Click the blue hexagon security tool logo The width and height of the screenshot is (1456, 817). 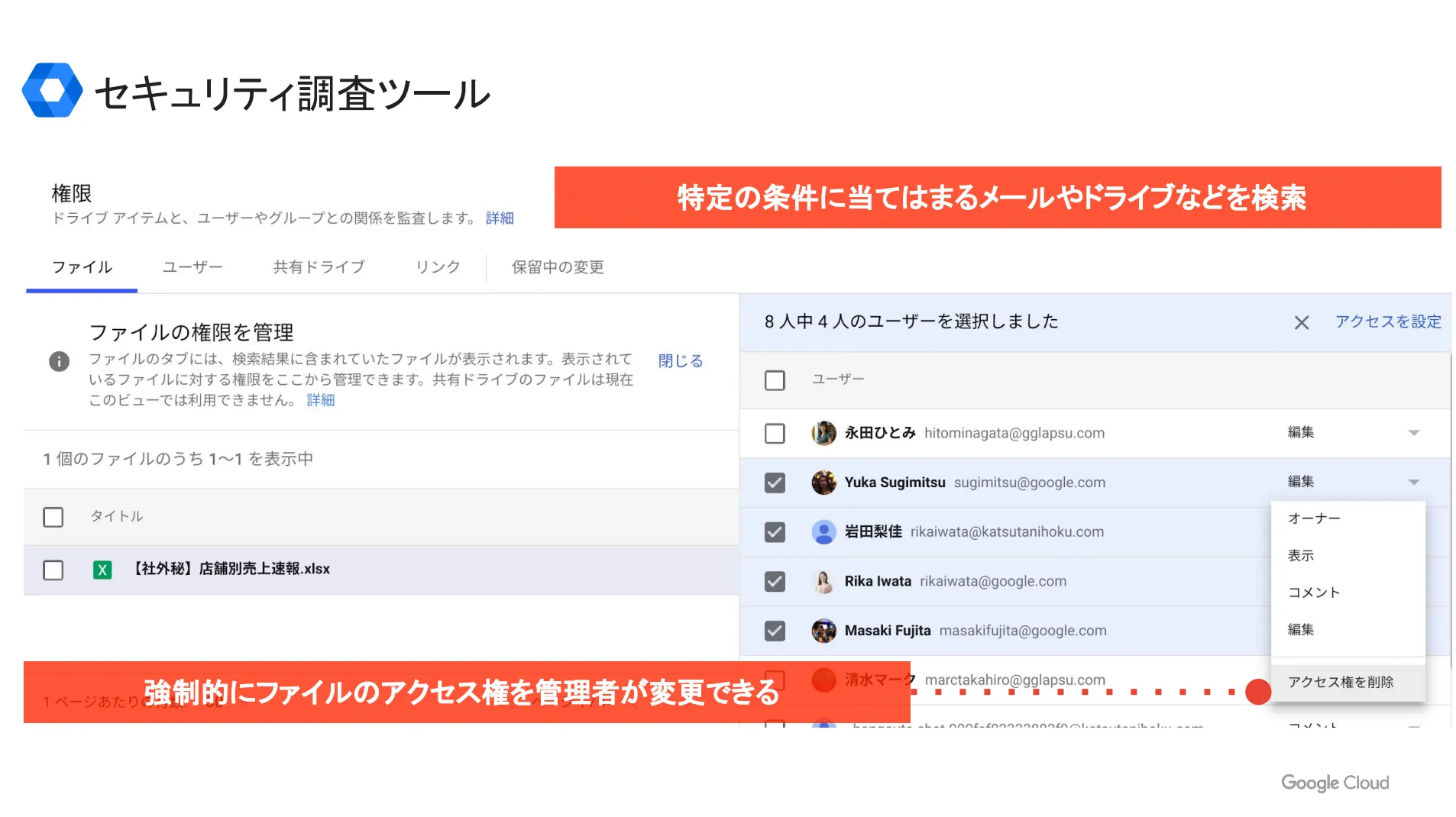[x=52, y=90]
